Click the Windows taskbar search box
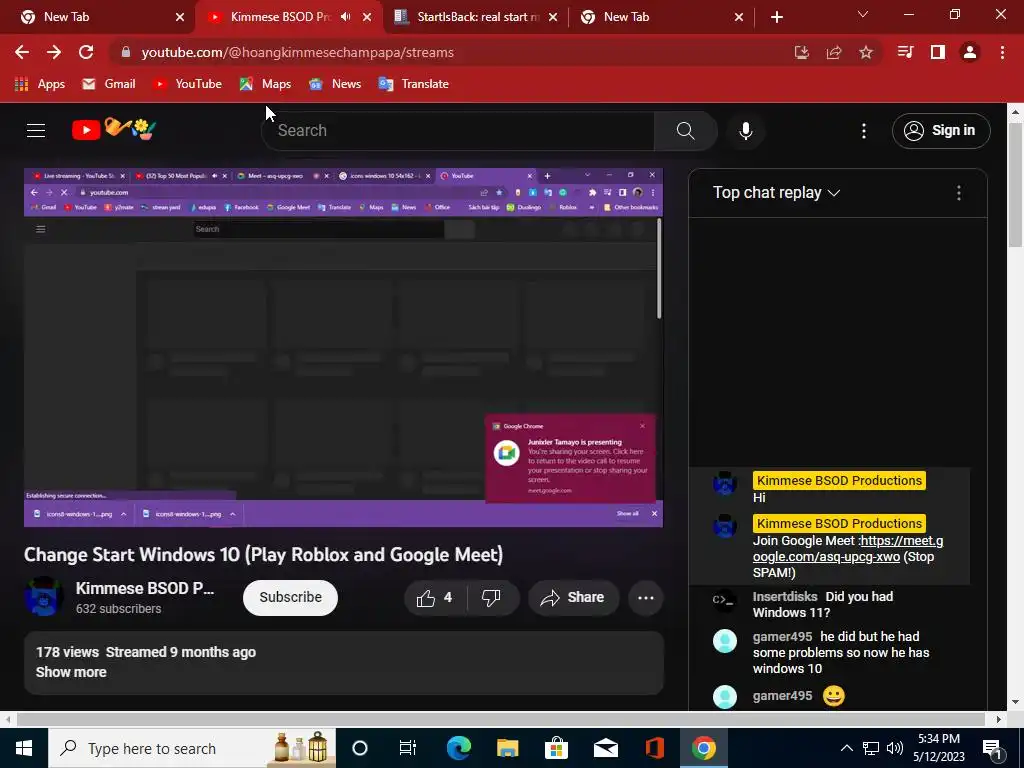This screenshot has width=1024, height=768. tap(192, 748)
